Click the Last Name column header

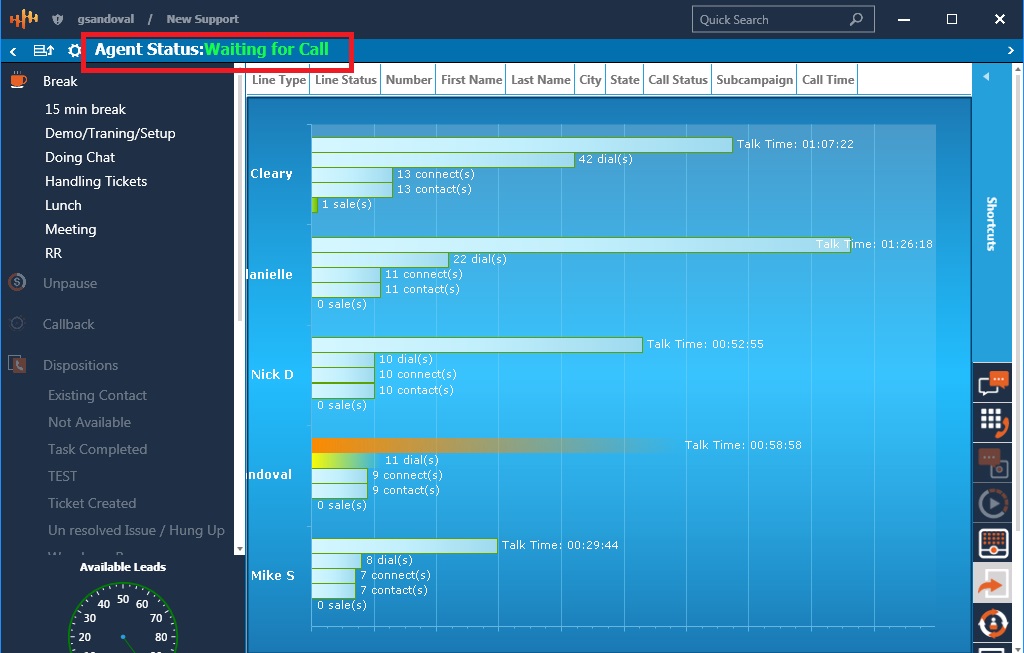click(x=541, y=80)
